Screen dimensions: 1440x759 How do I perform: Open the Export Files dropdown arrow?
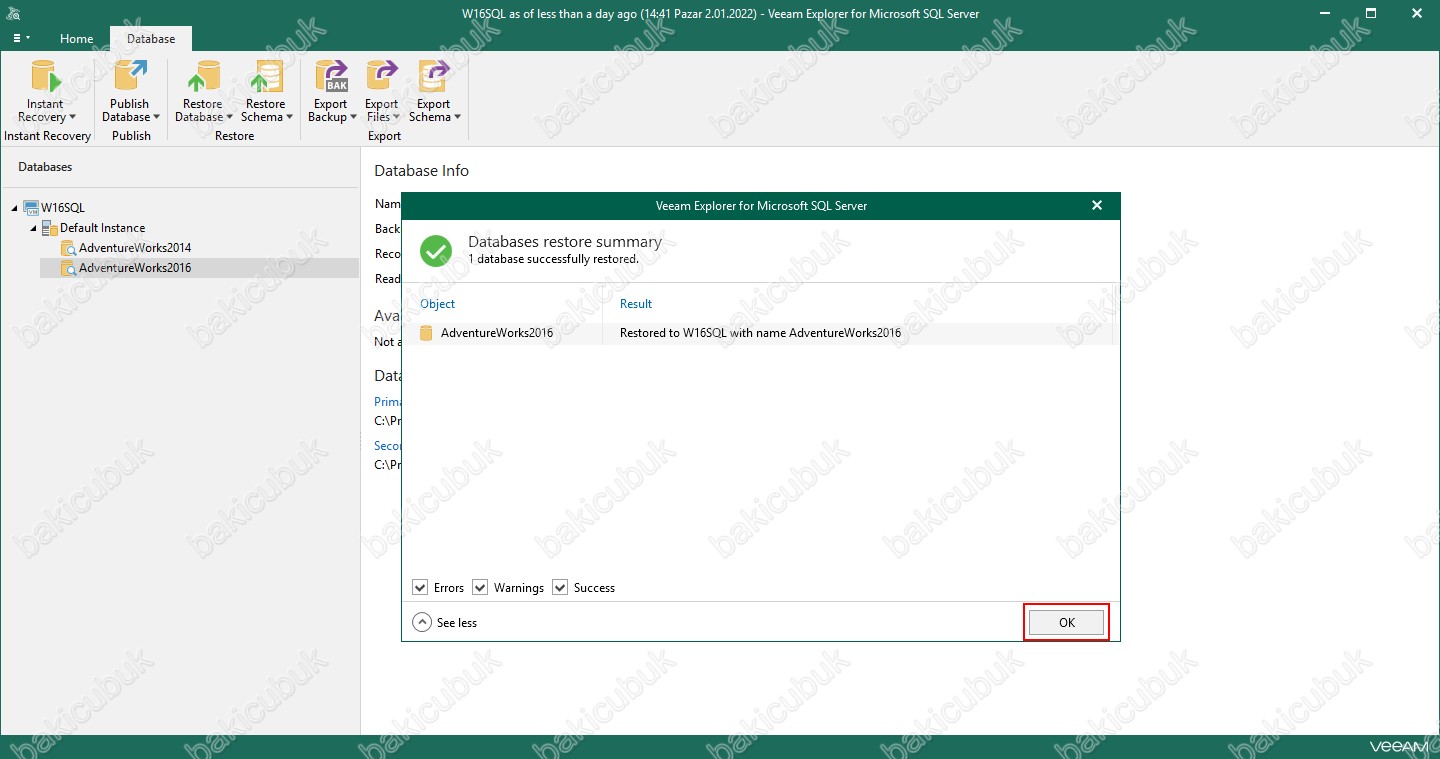[x=396, y=117]
